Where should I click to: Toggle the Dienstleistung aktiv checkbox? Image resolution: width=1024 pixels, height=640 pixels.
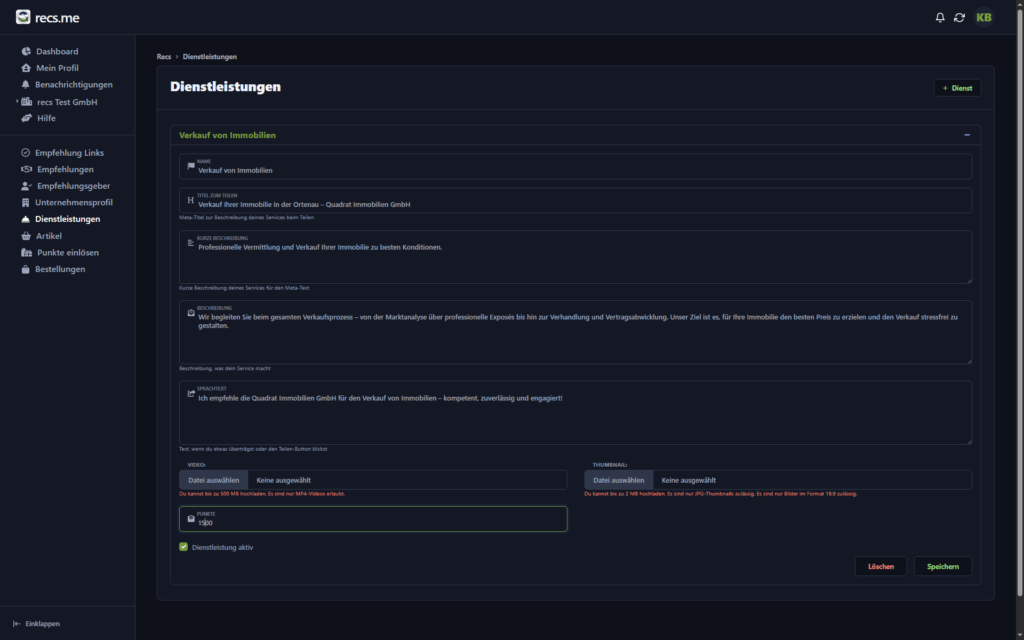pos(183,547)
